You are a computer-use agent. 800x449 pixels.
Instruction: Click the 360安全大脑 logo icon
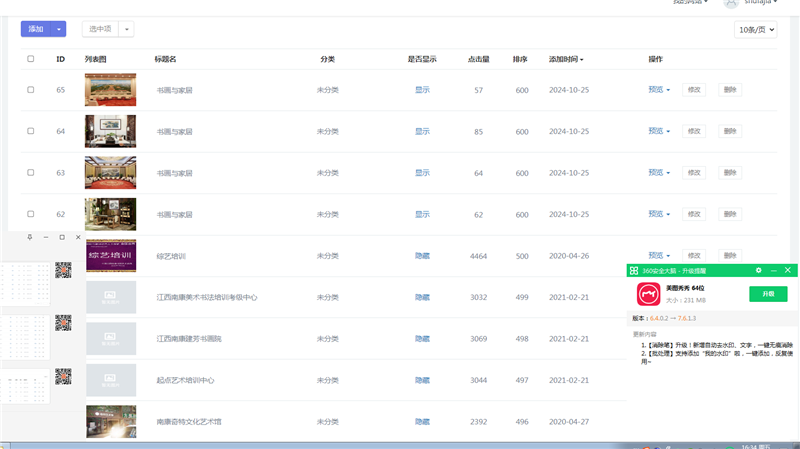(x=634, y=271)
